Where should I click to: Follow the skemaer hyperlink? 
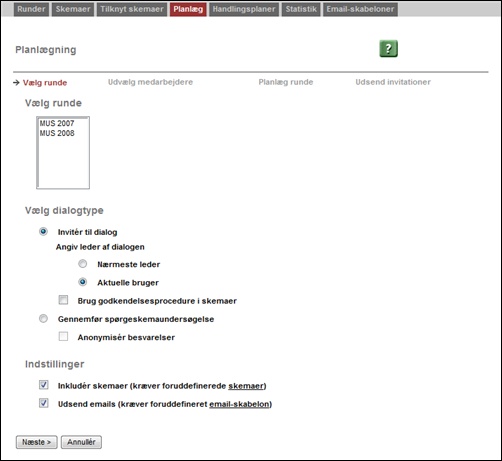(246, 386)
